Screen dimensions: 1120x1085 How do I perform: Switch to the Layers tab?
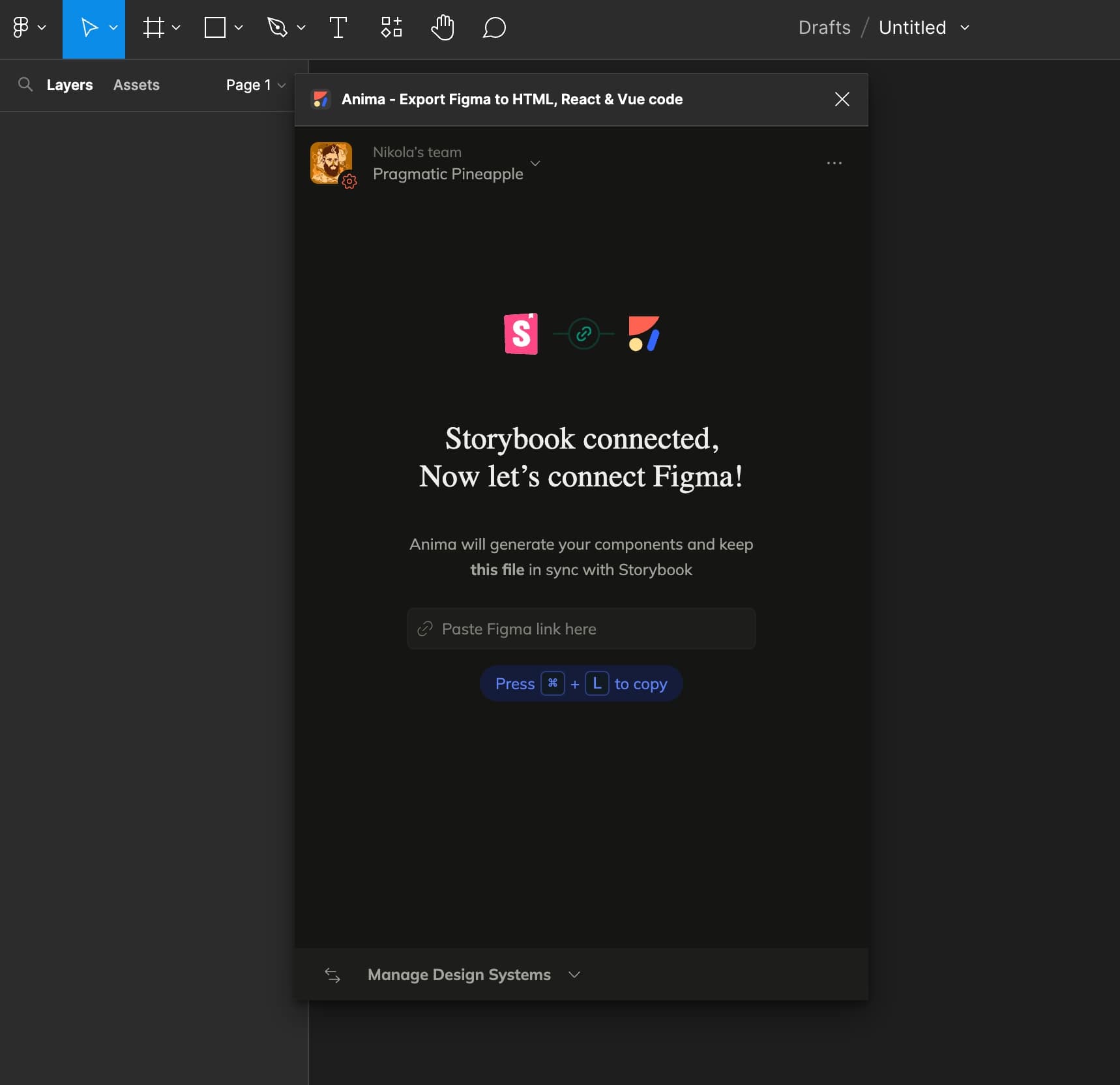pyautogui.click(x=70, y=85)
